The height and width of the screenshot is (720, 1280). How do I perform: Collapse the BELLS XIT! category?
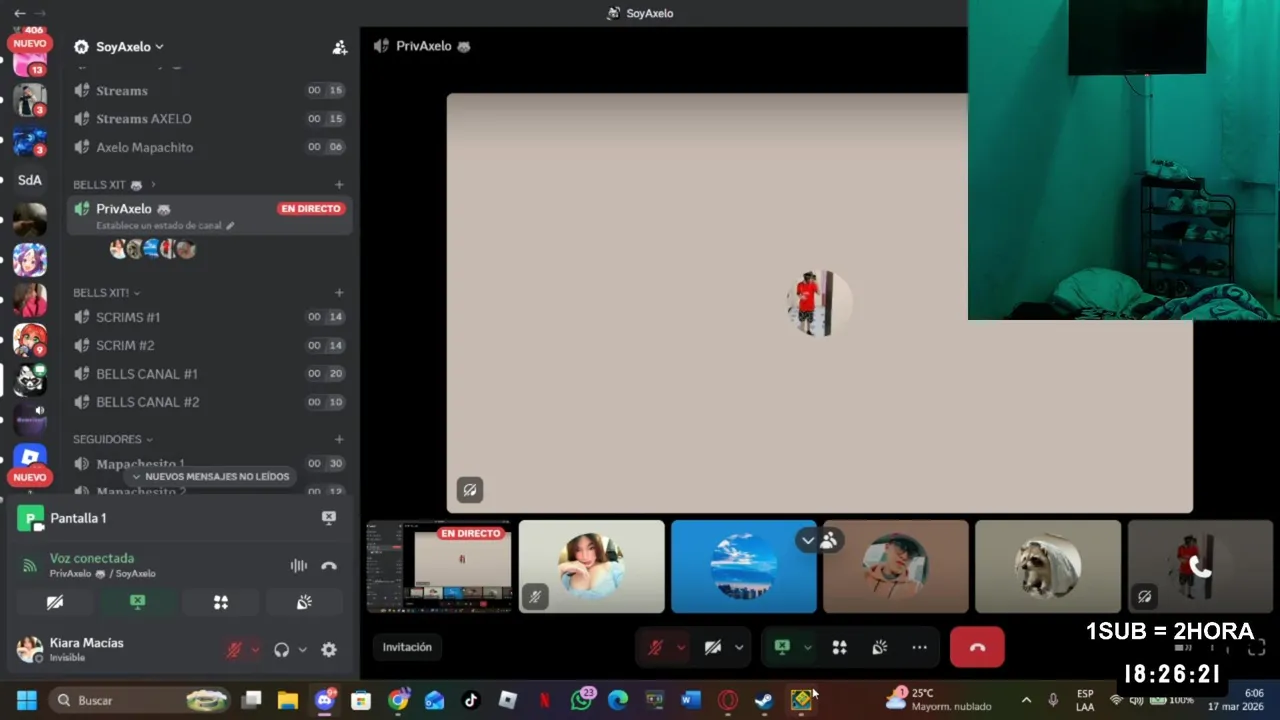pos(106,293)
